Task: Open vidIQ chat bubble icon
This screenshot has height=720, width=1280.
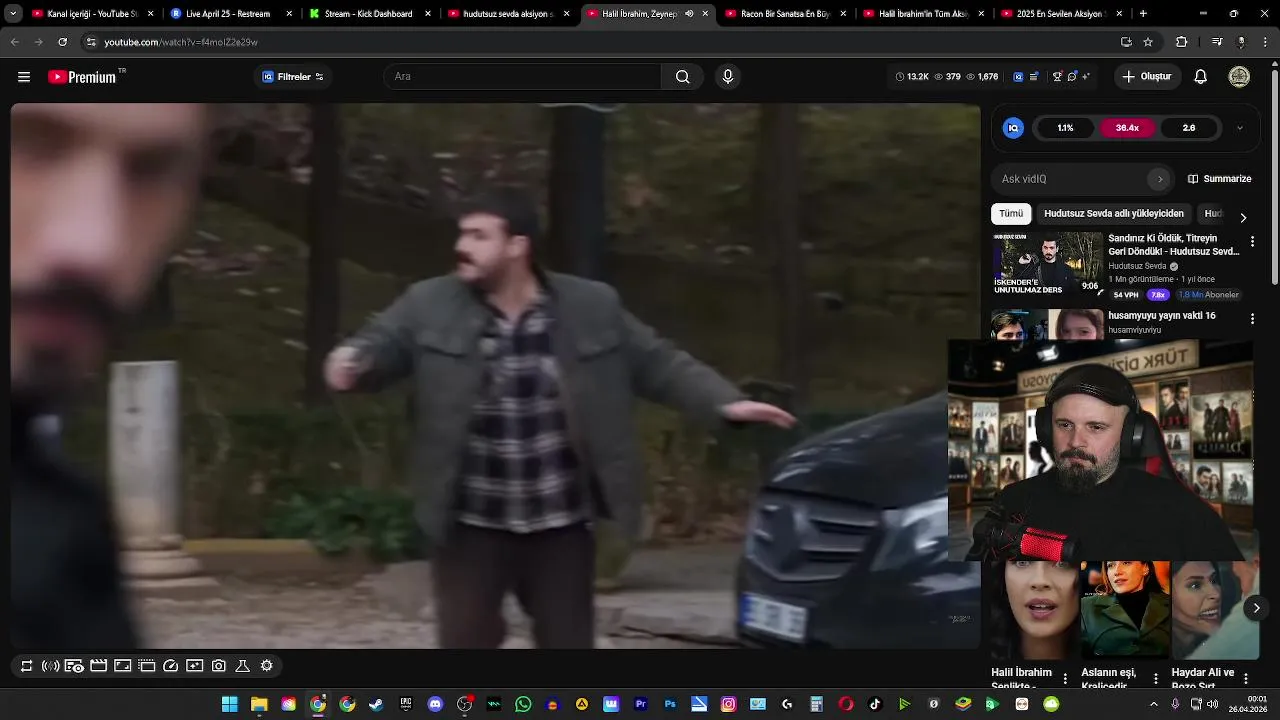Action: (x=1072, y=77)
